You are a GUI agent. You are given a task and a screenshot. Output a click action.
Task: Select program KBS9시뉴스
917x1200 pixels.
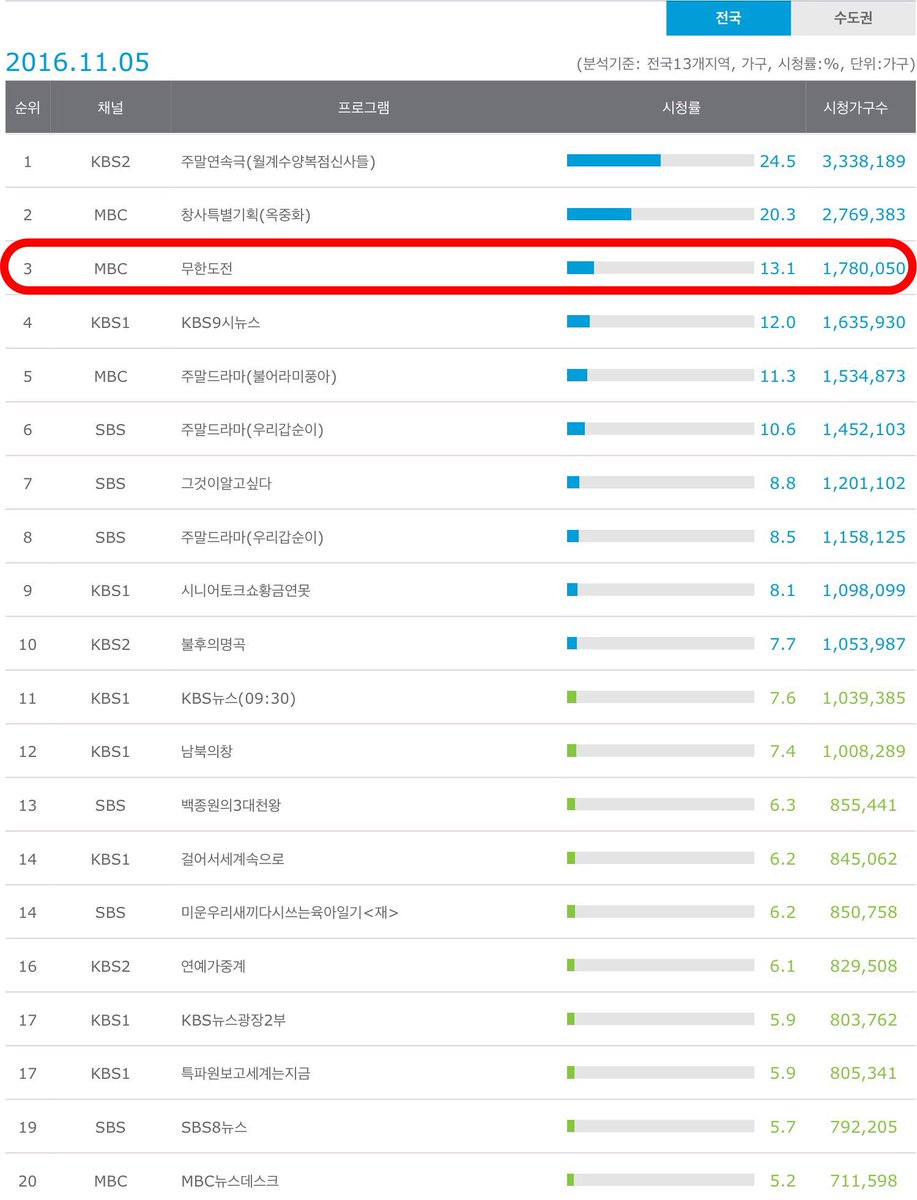point(221,322)
